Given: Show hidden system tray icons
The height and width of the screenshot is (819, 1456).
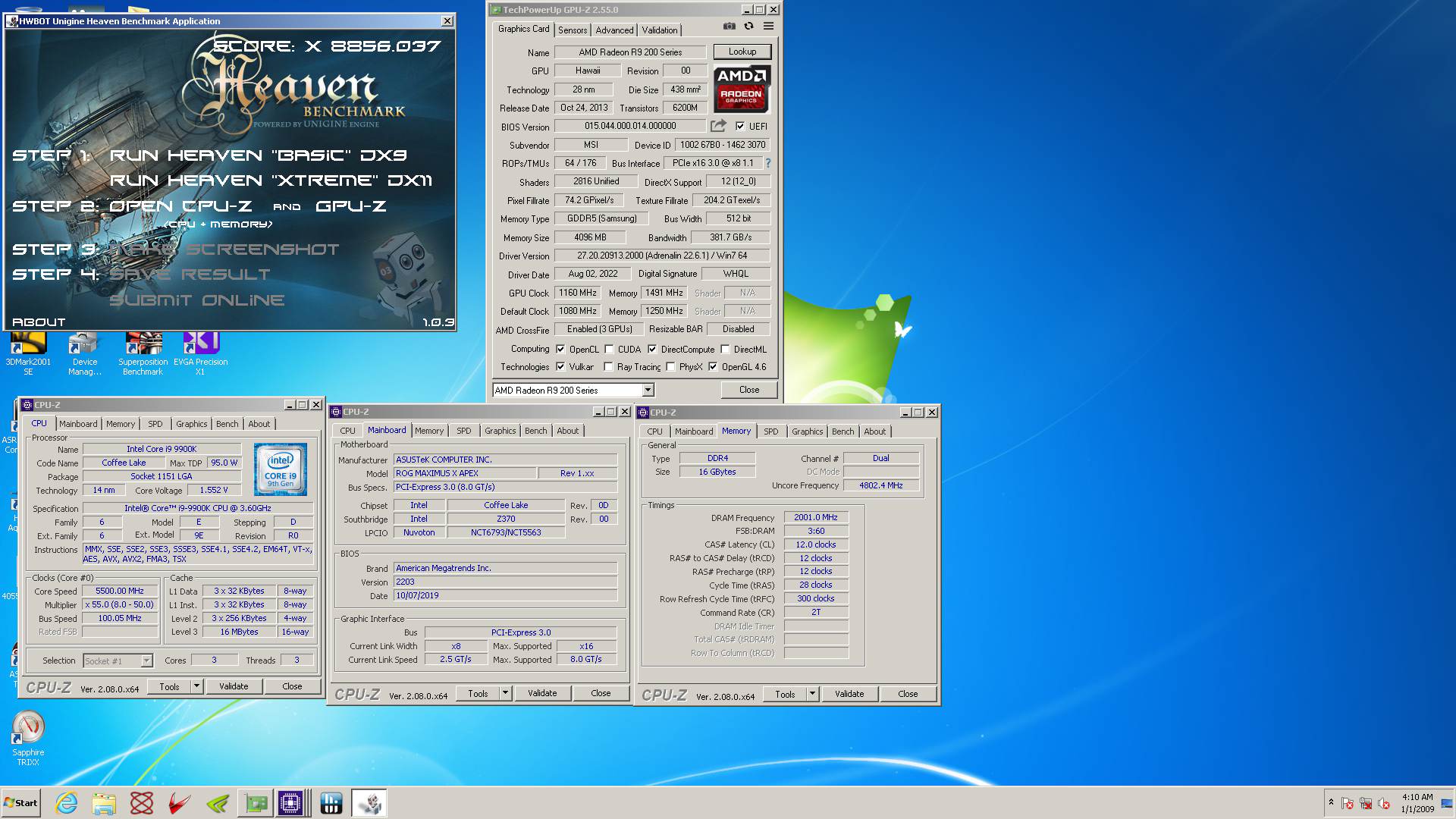Looking at the screenshot, I should pos(1331,802).
